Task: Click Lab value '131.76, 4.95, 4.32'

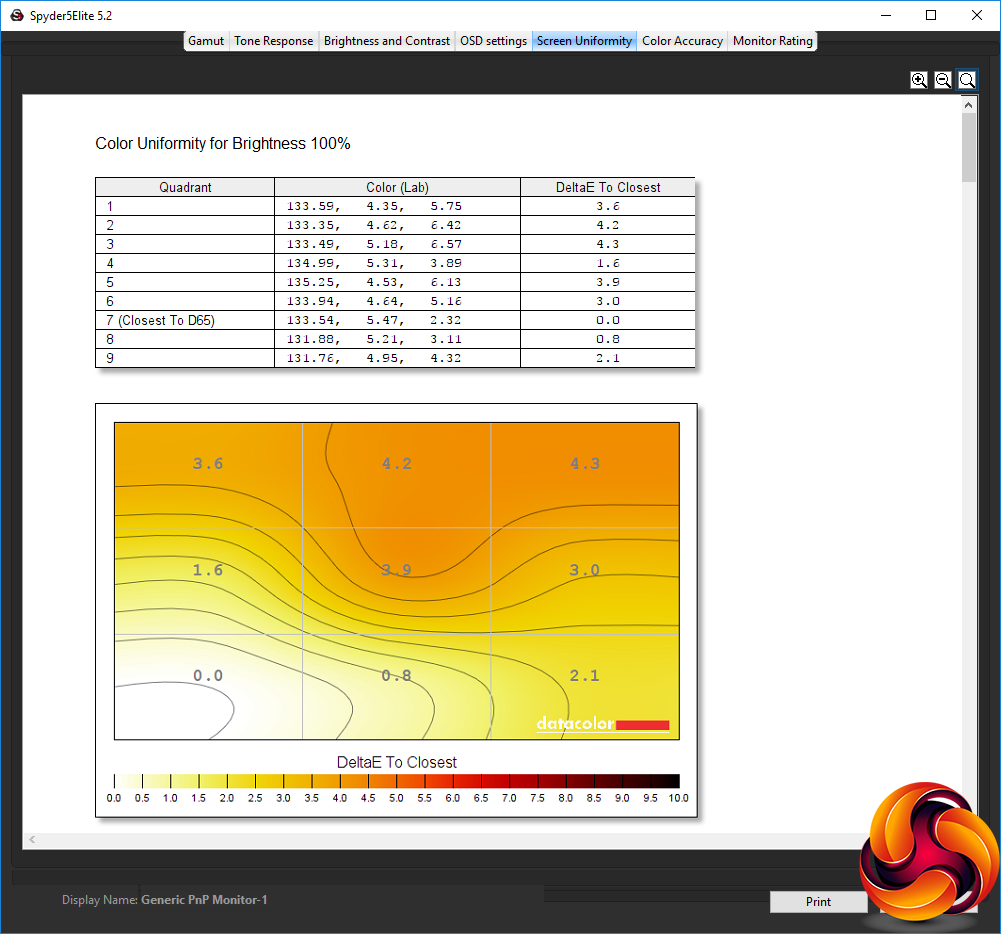Action: [x=374, y=358]
